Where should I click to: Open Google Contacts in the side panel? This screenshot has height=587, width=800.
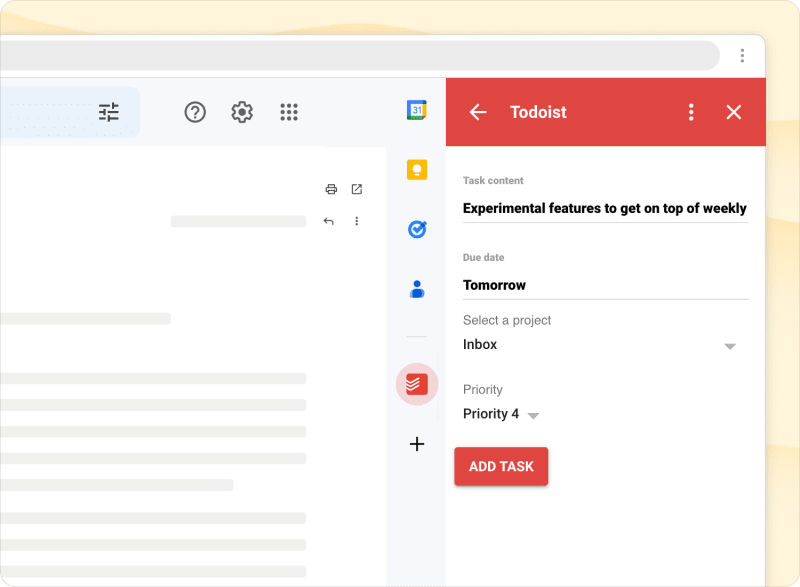click(417, 288)
